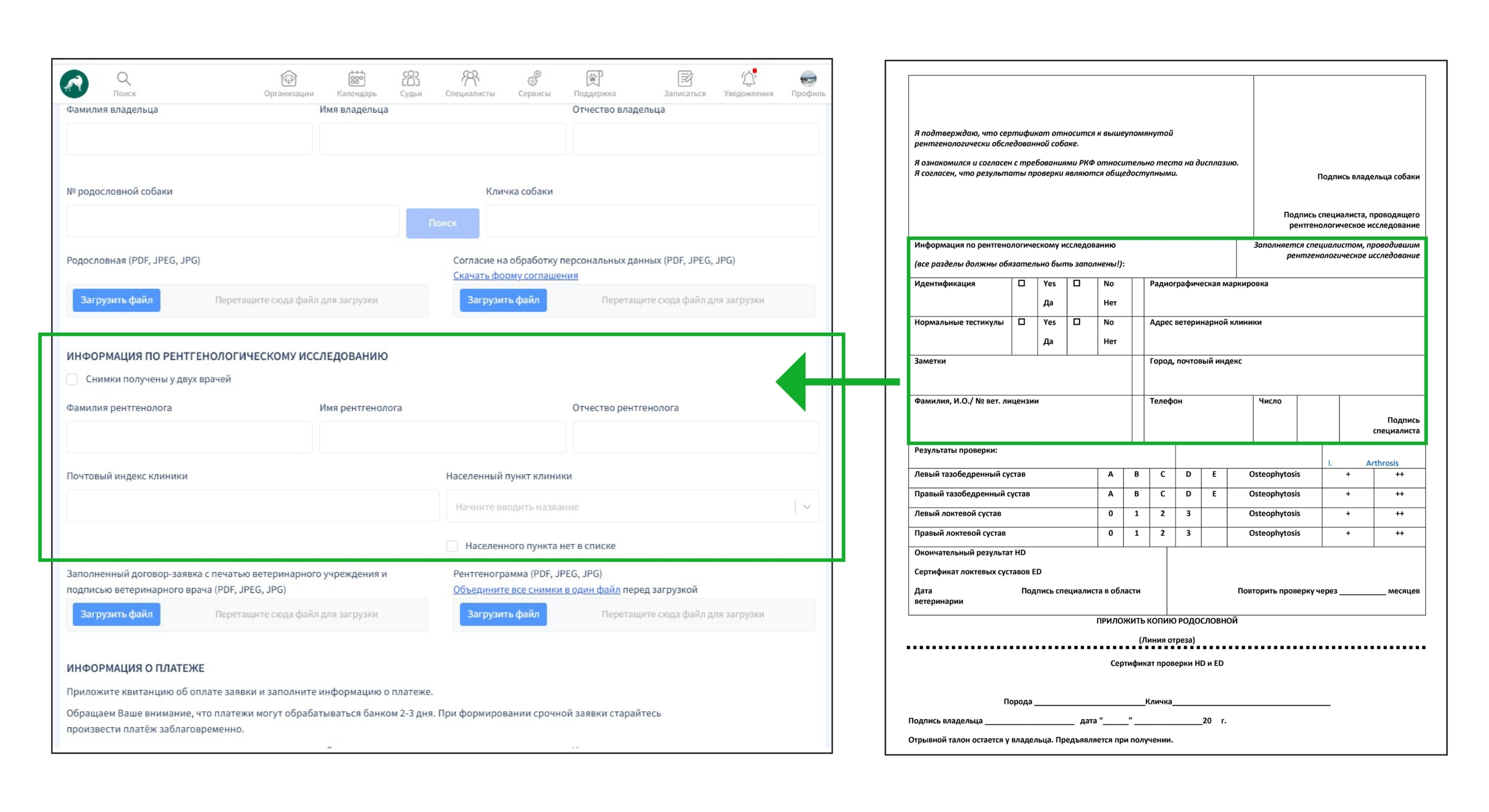
Task: Expand Населенный пункт клиники dropdown arrow
Action: click(x=807, y=507)
